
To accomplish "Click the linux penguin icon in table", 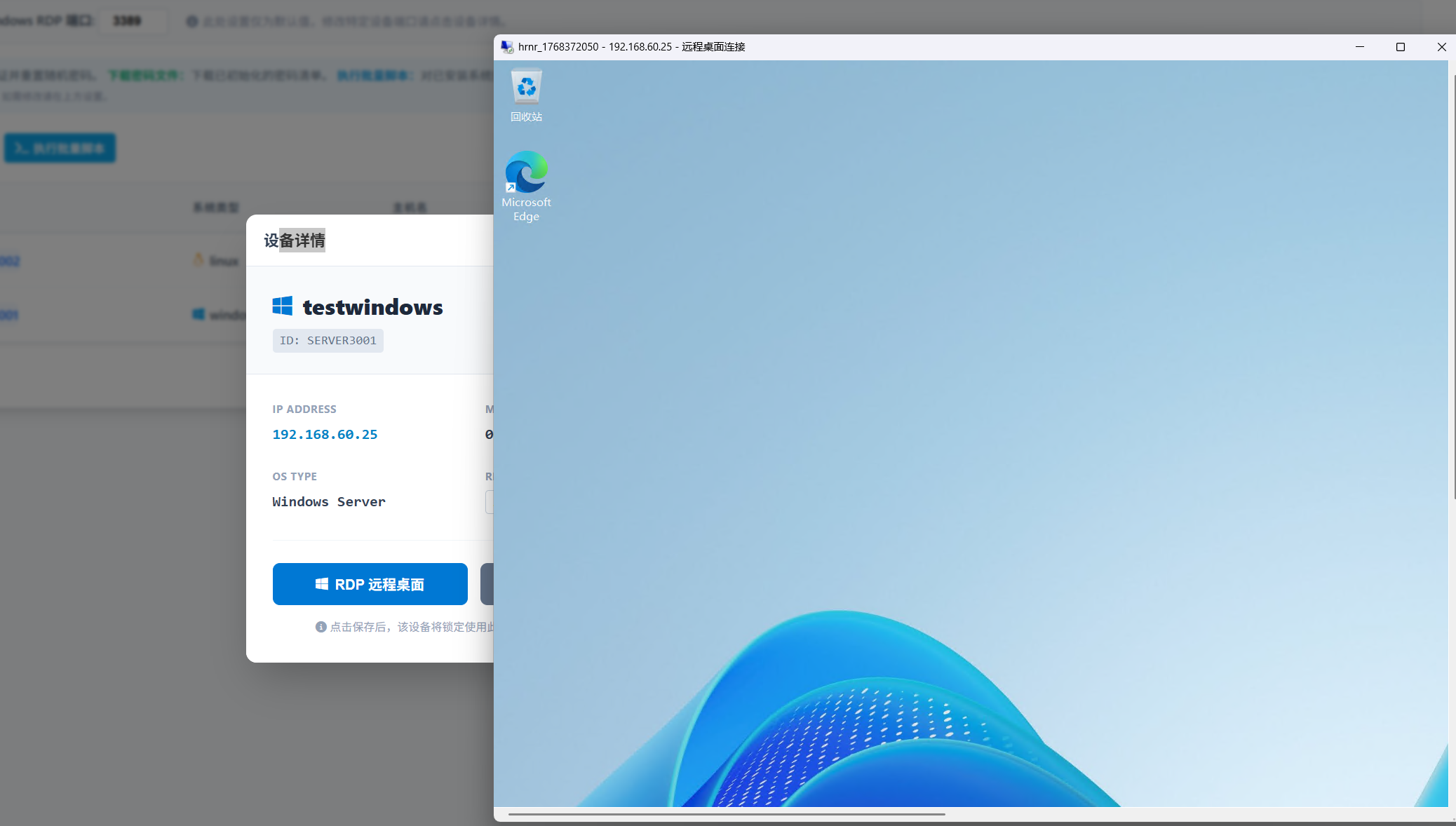I will tap(198, 260).
